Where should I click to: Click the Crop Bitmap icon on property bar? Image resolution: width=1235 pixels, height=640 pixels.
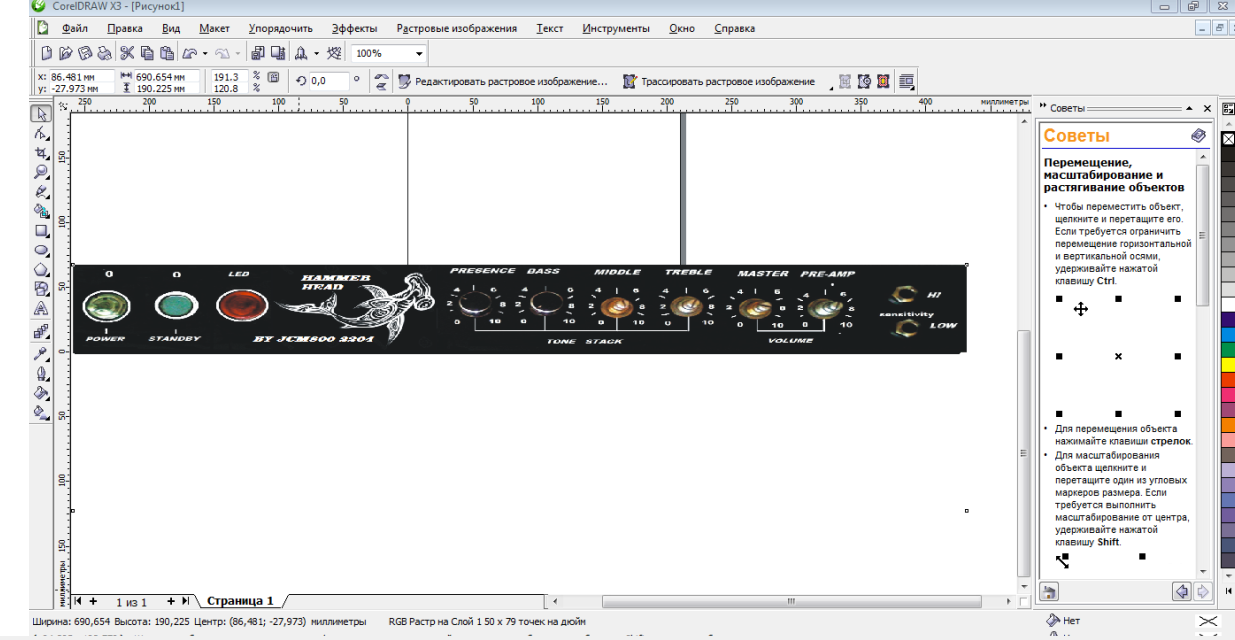[x=845, y=81]
